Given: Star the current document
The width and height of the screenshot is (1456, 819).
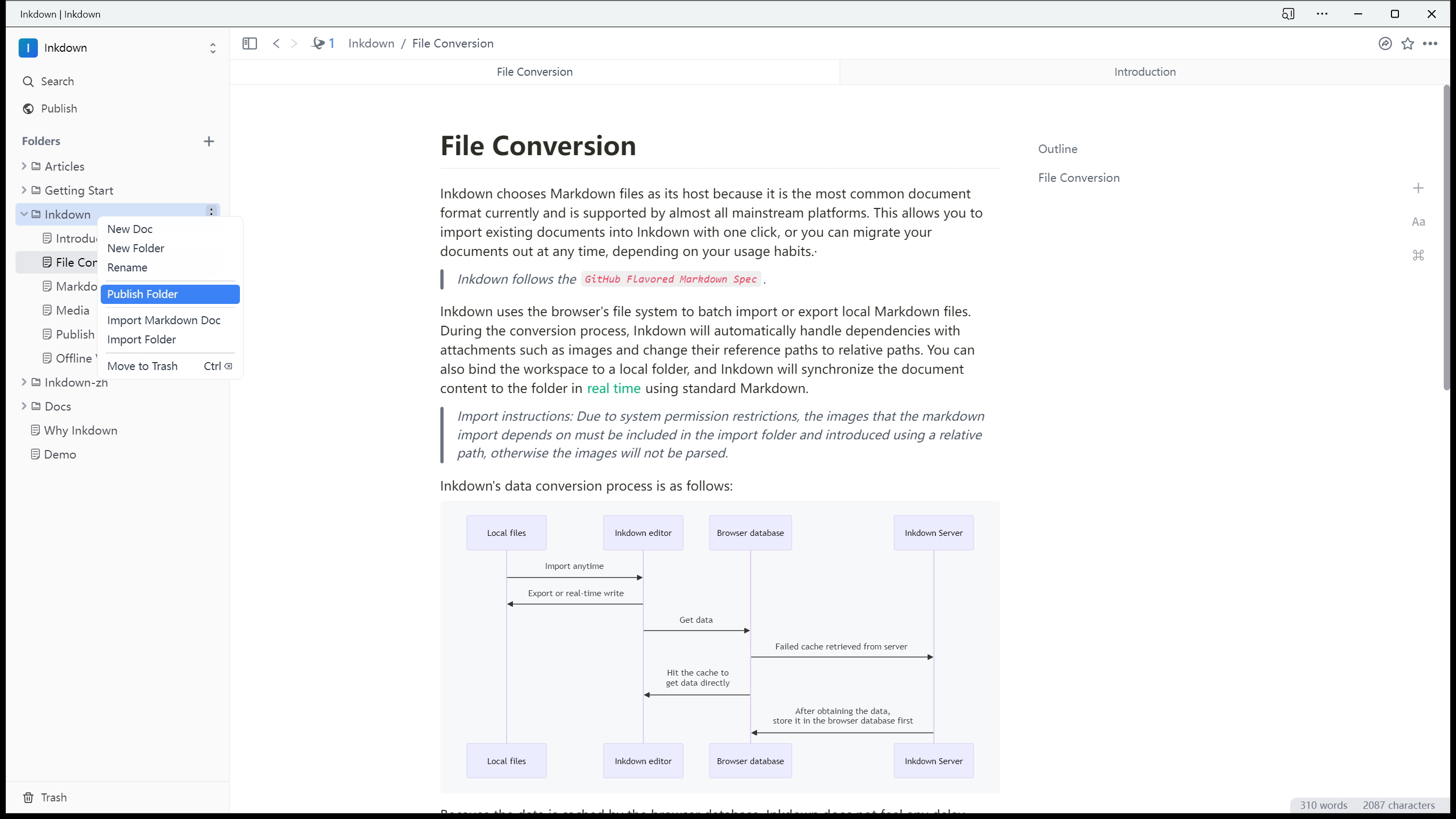Looking at the screenshot, I should click(x=1408, y=44).
